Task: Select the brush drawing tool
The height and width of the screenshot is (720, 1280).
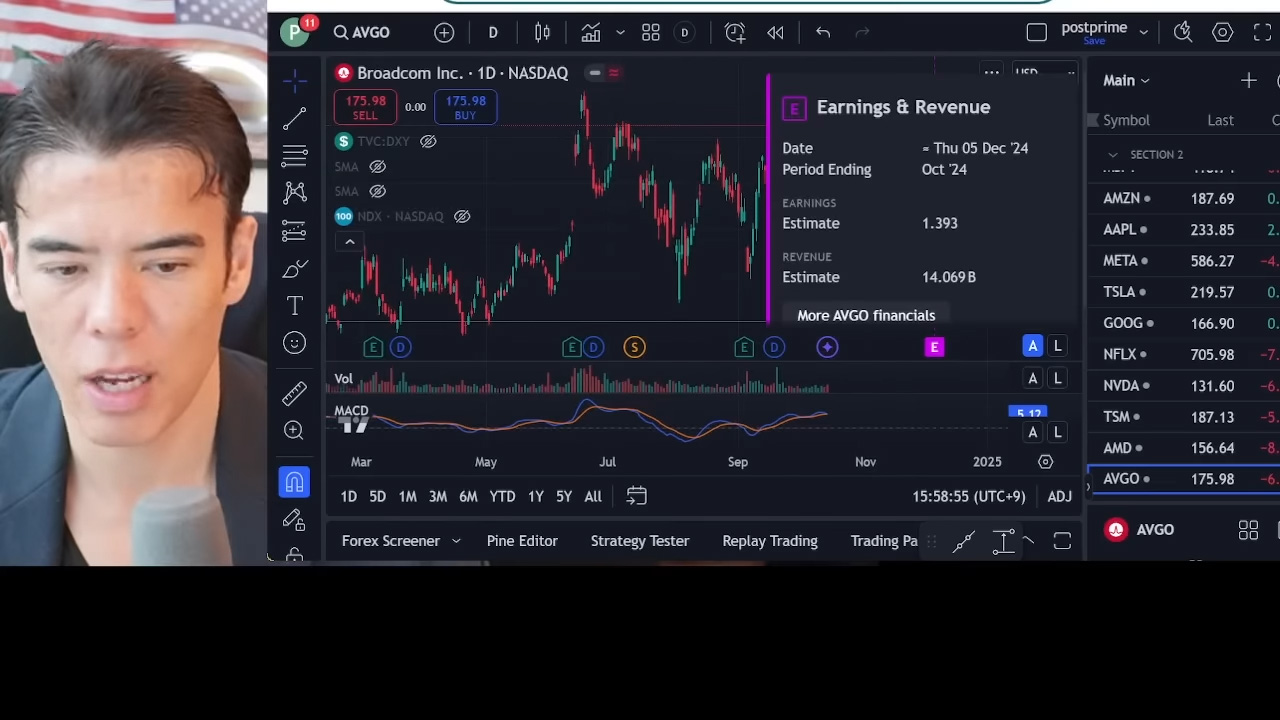Action: (294, 269)
